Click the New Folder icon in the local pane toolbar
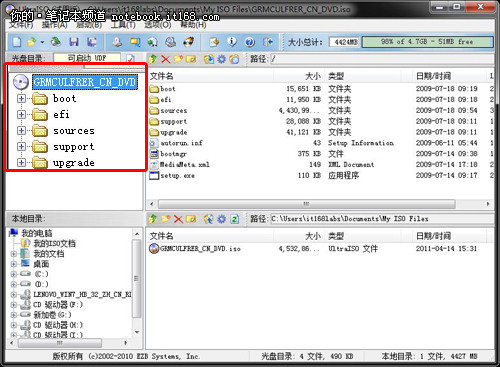Viewport: 500px width, 367px height. (166, 219)
